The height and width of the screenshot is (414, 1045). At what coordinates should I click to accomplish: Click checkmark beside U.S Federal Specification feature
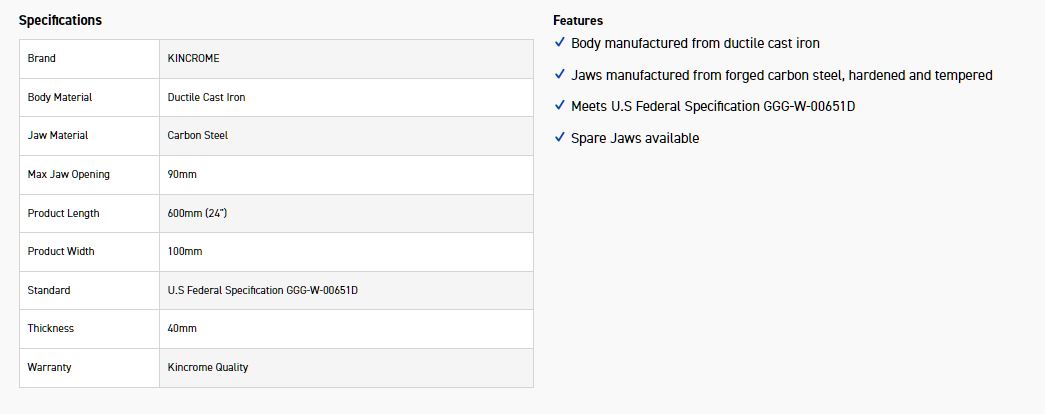pos(559,106)
